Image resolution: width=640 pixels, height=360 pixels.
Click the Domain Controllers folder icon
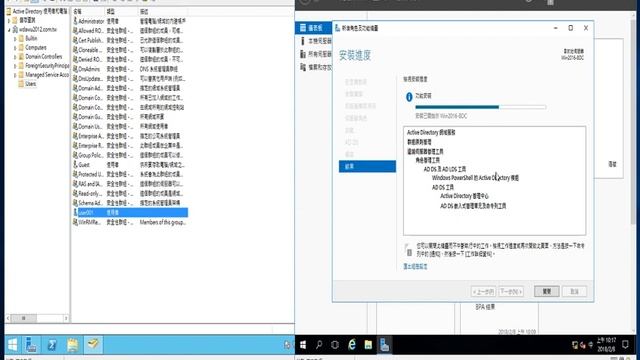(21, 57)
